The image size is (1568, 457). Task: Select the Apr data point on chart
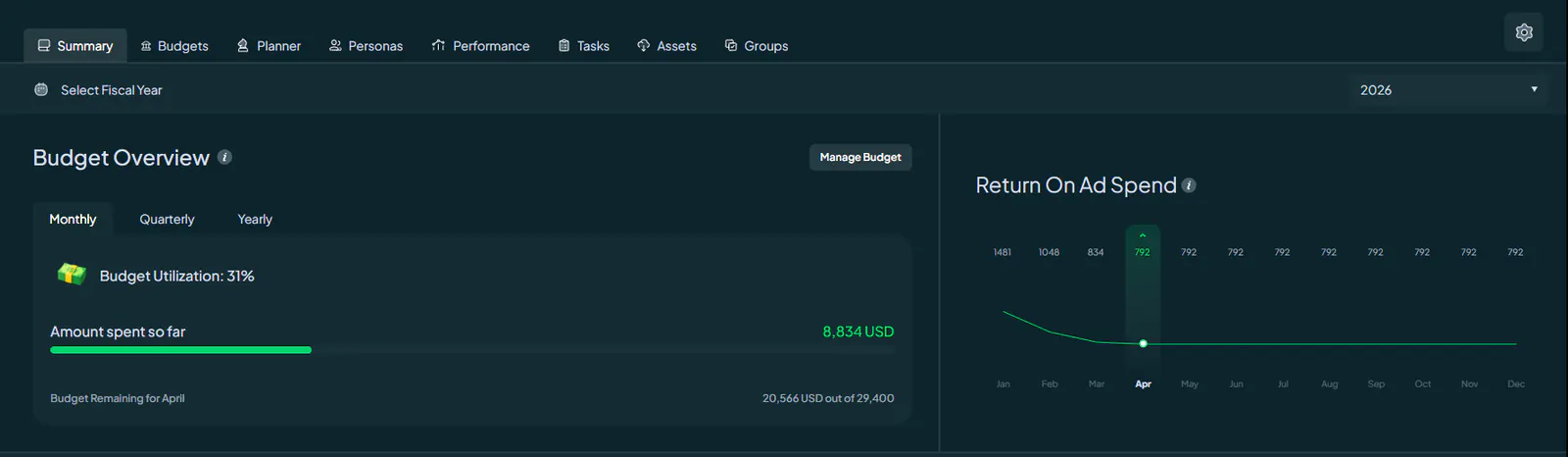click(1143, 343)
